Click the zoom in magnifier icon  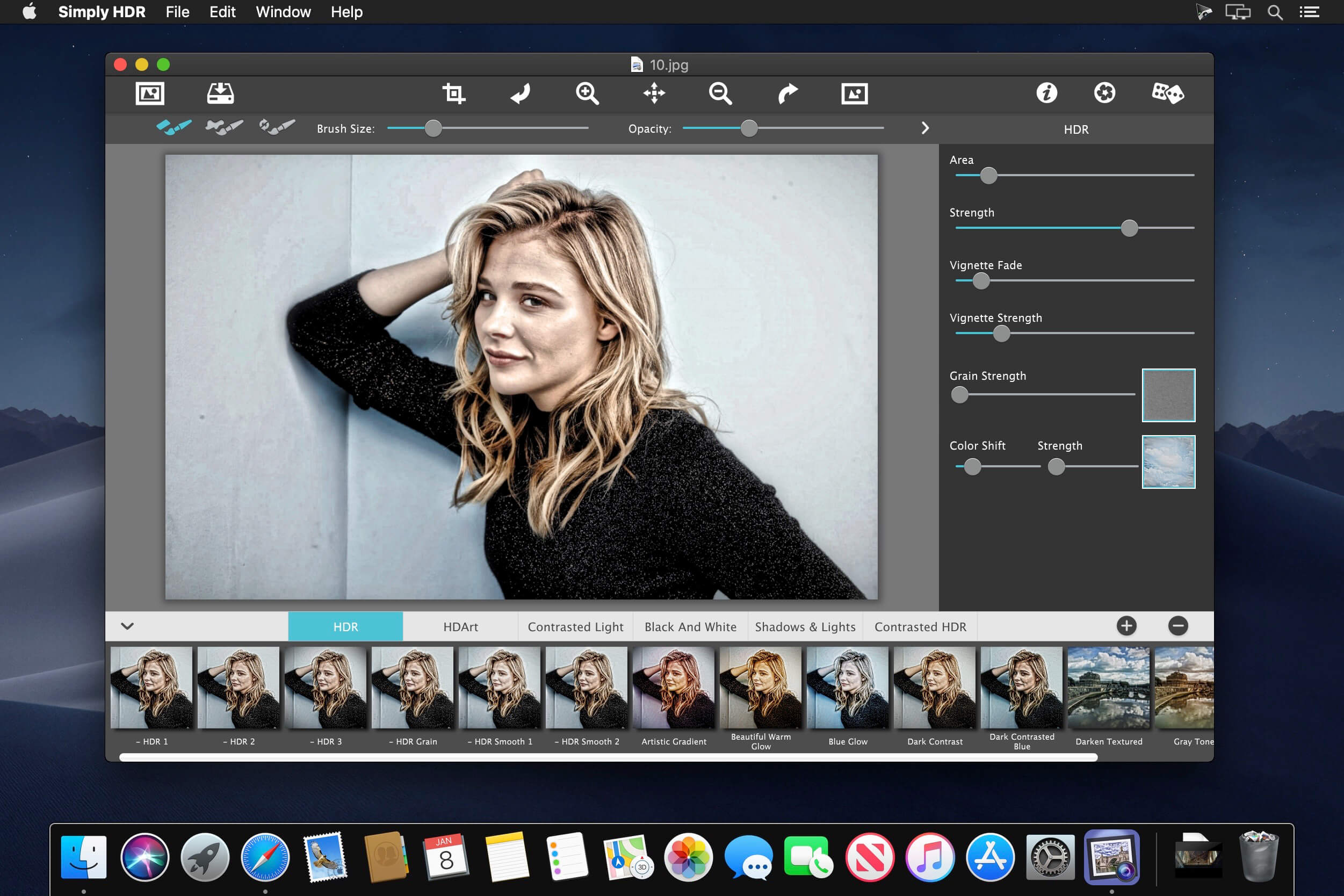click(x=587, y=93)
